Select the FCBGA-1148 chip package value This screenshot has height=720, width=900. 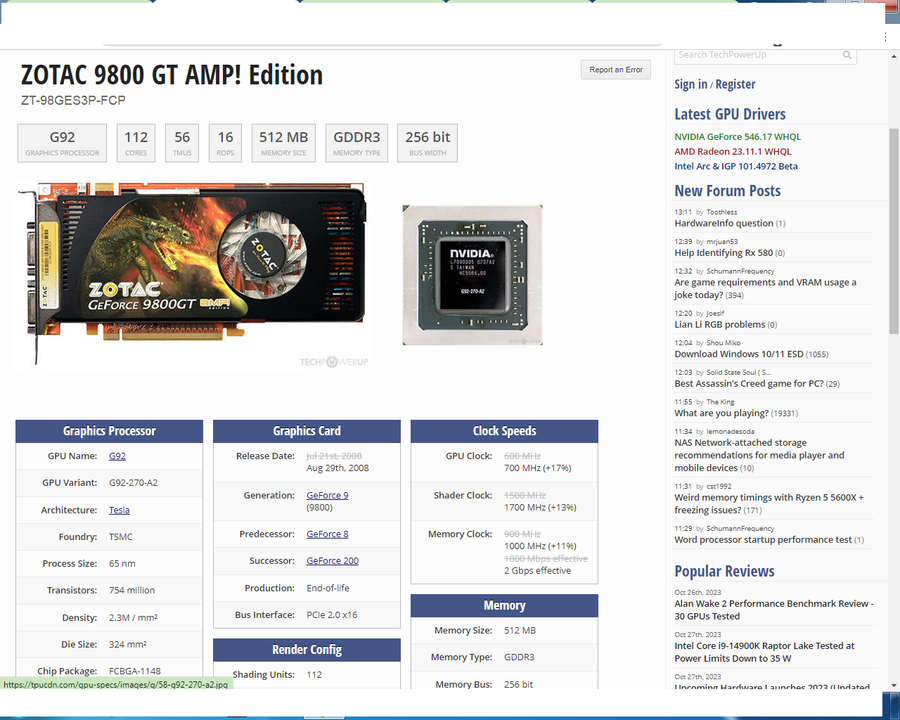(x=135, y=671)
